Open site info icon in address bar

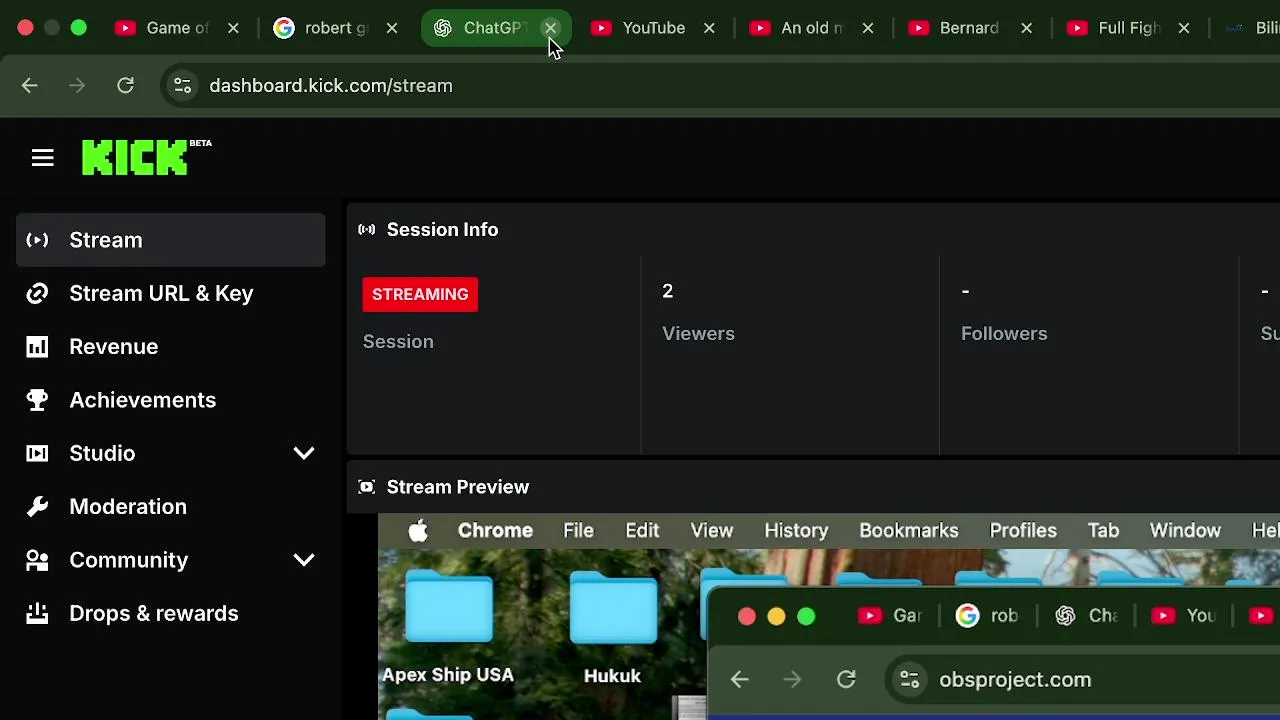pos(182,86)
